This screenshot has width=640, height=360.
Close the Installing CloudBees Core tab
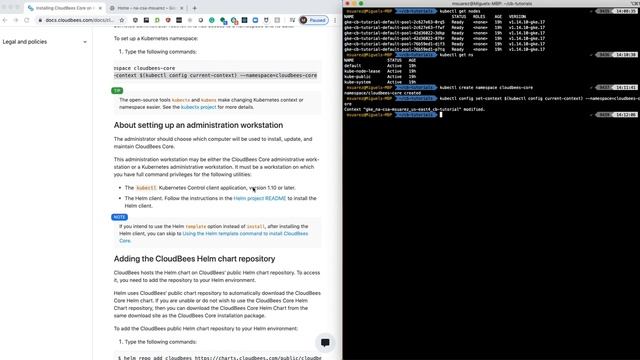tap(100, 8)
